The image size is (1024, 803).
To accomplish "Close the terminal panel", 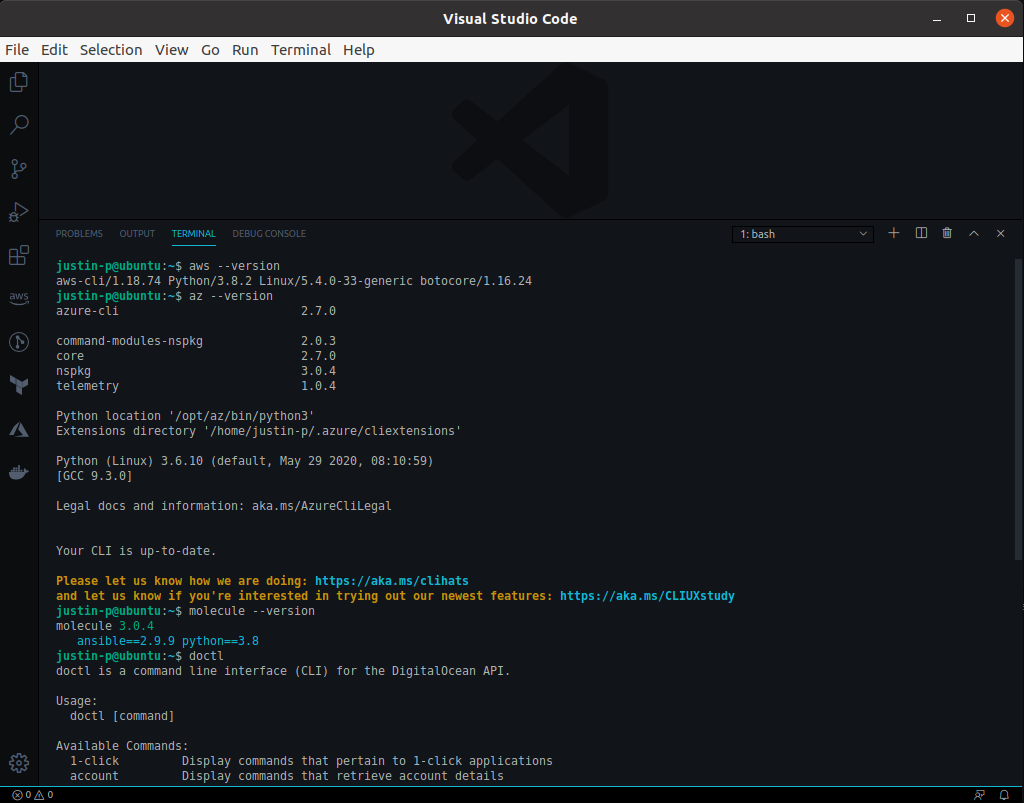I will pos(1000,233).
